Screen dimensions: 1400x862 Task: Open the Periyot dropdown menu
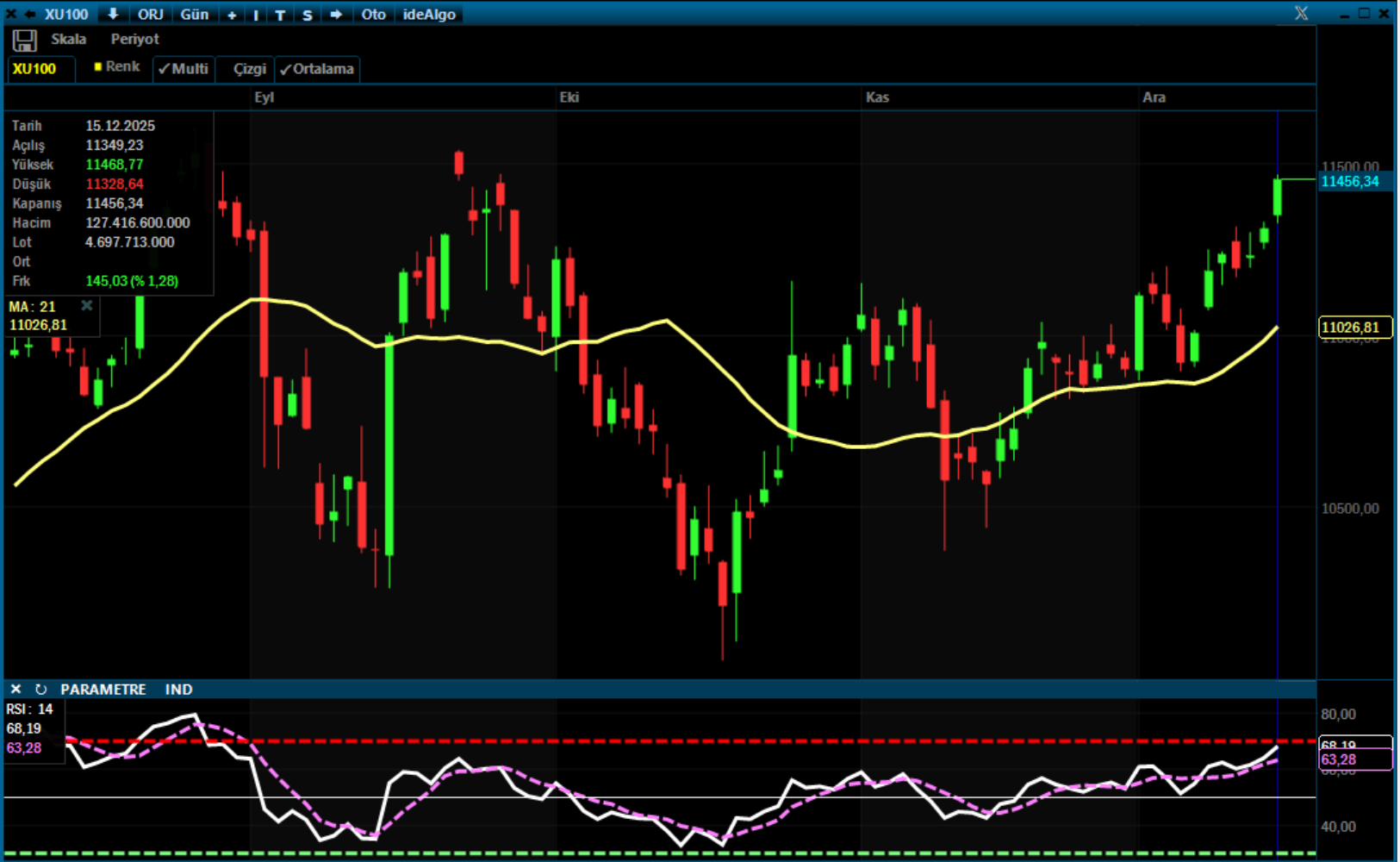(134, 40)
